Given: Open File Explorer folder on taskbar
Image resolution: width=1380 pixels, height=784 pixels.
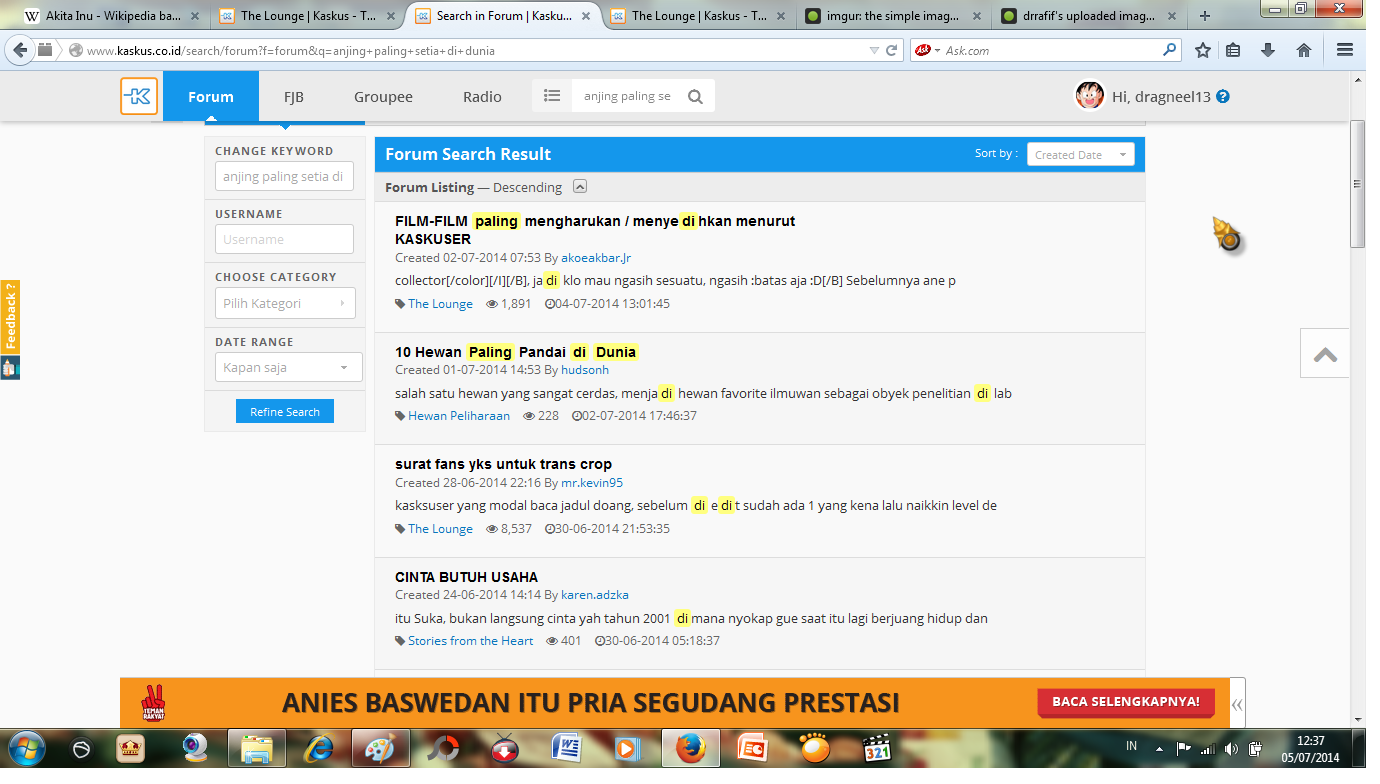Looking at the screenshot, I should click(257, 748).
